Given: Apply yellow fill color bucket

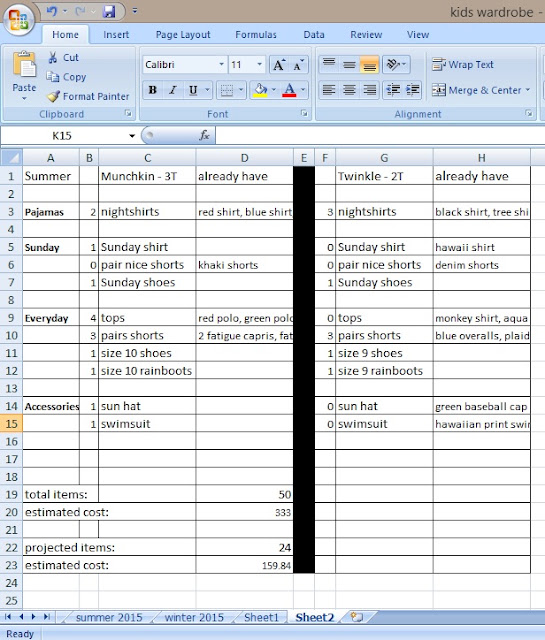Looking at the screenshot, I should [260, 90].
